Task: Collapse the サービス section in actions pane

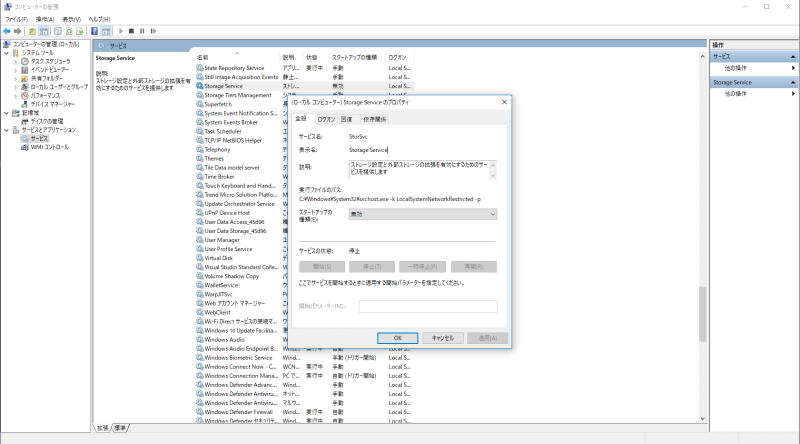Action: click(x=793, y=57)
